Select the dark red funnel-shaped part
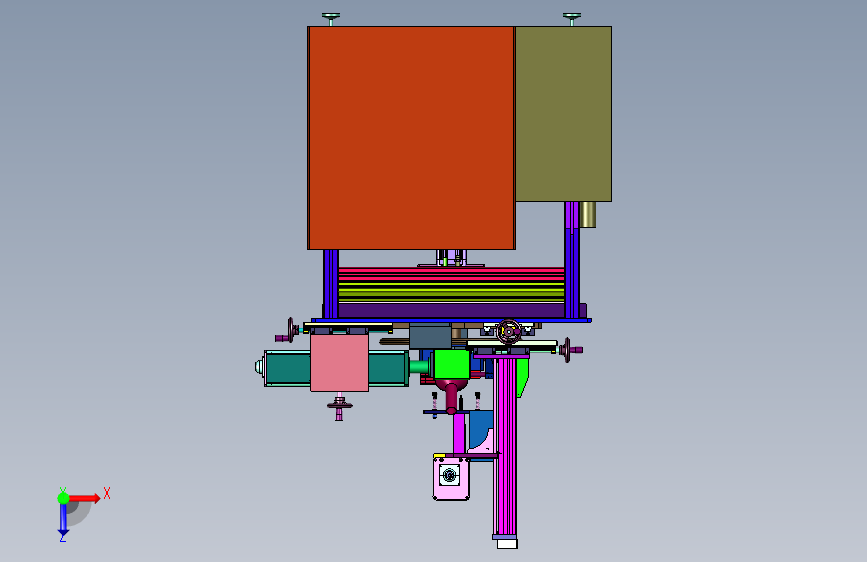This screenshot has width=867, height=562. click(452, 395)
